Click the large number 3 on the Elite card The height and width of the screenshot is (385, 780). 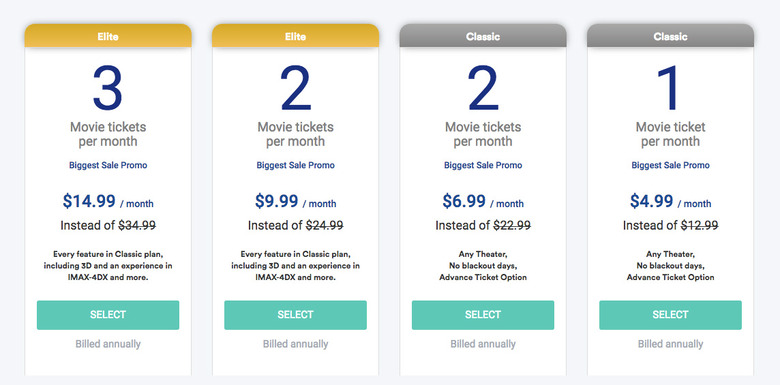tap(108, 88)
